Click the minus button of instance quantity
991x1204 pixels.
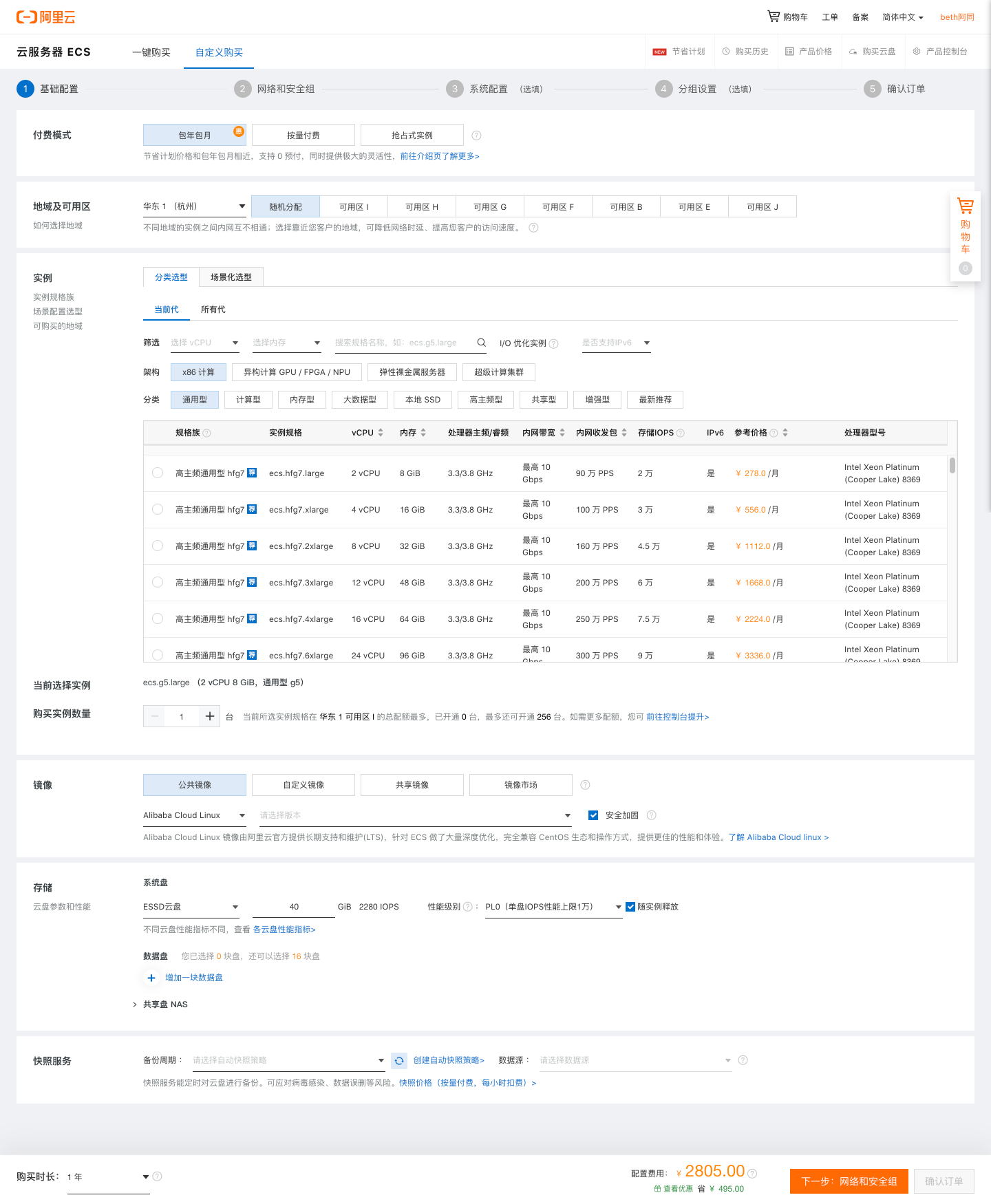[x=155, y=716]
